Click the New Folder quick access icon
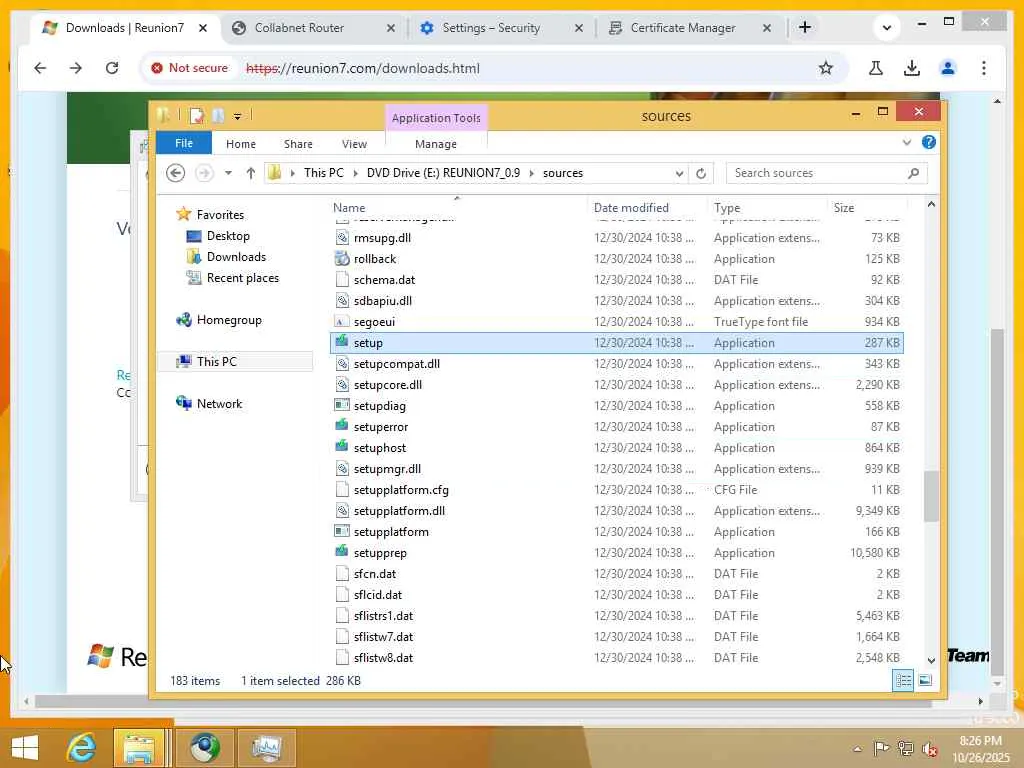The width and height of the screenshot is (1024, 768). 218,116
